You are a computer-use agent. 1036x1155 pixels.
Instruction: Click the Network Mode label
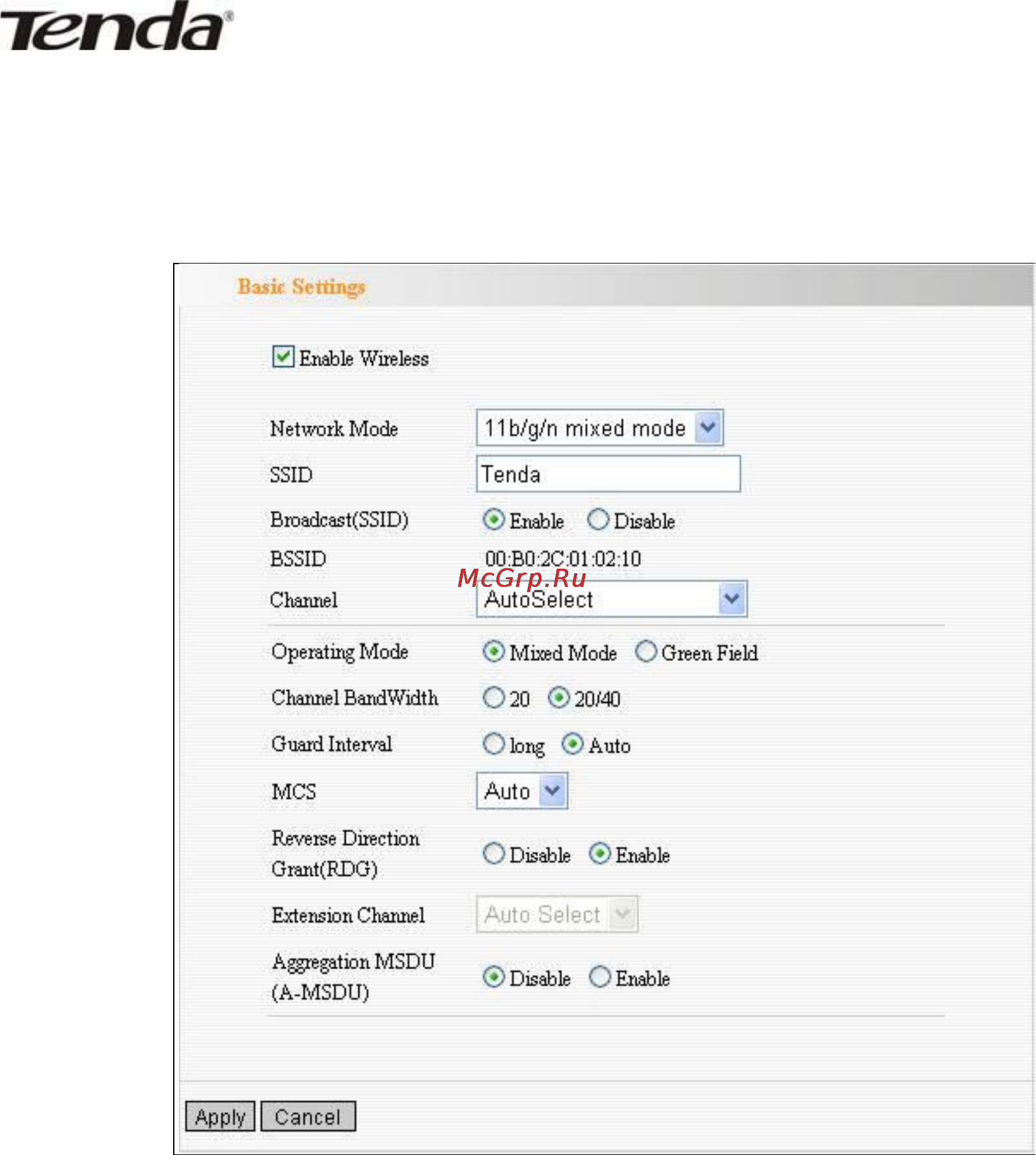tap(334, 428)
